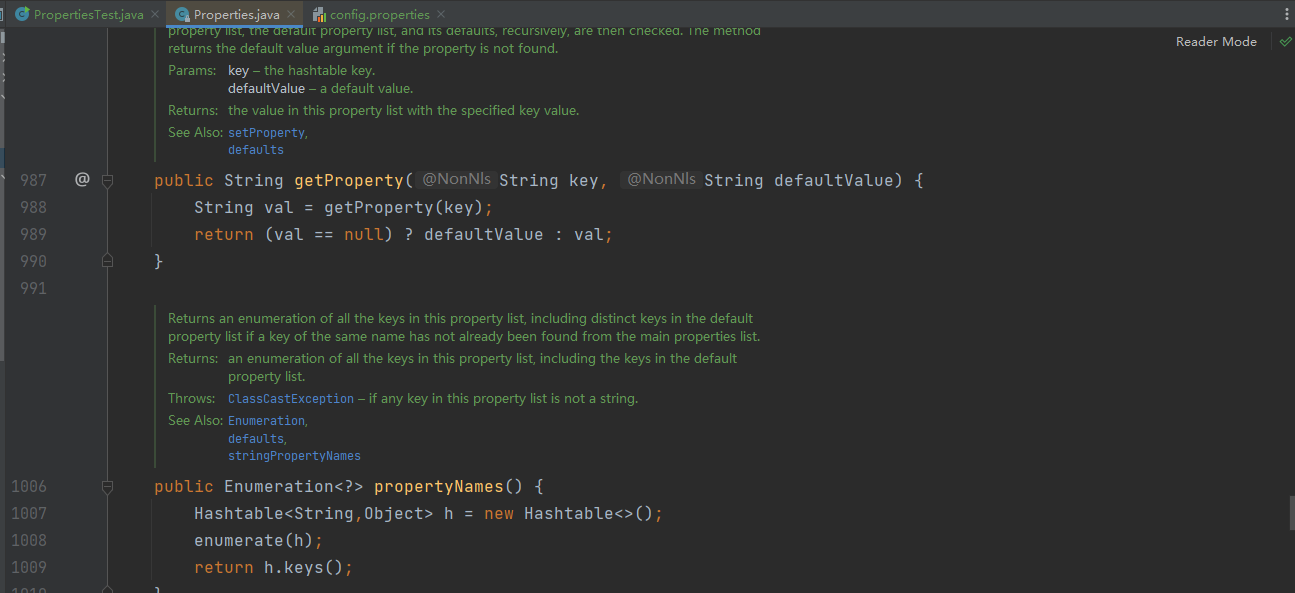Click the 'return h.keys();' statement
This screenshot has width=1295, height=593.
(x=274, y=568)
